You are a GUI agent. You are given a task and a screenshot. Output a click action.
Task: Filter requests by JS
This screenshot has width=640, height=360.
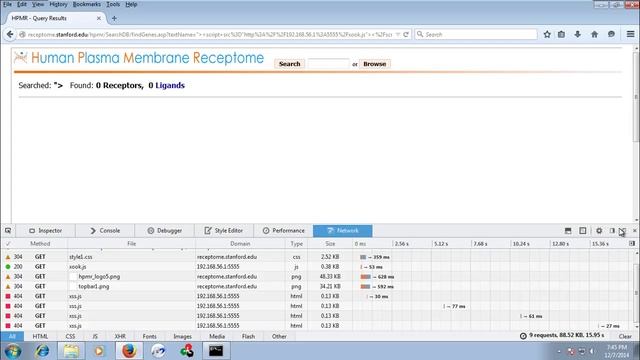95,336
